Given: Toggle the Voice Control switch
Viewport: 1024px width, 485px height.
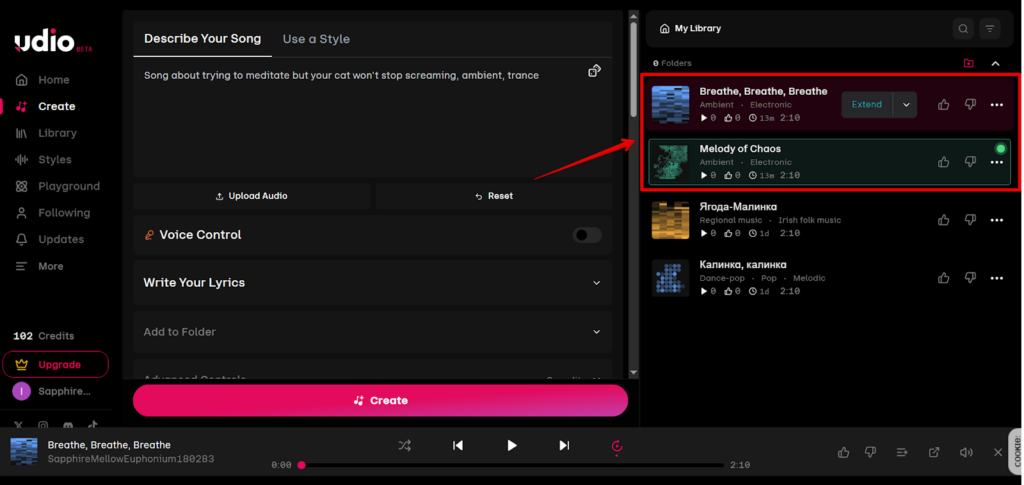Looking at the screenshot, I should (x=587, y=235).
